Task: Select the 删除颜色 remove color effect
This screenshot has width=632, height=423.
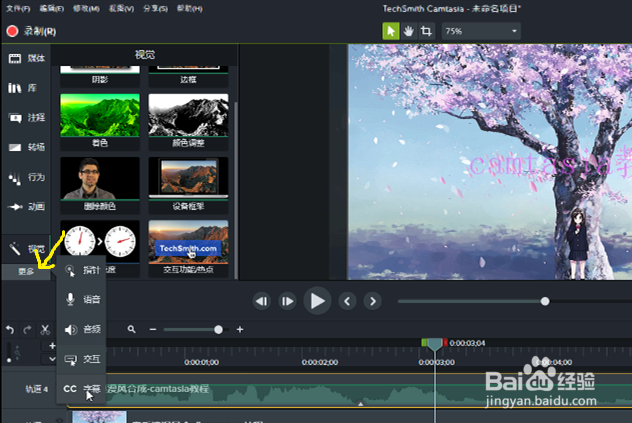Action: pos(100,184)
